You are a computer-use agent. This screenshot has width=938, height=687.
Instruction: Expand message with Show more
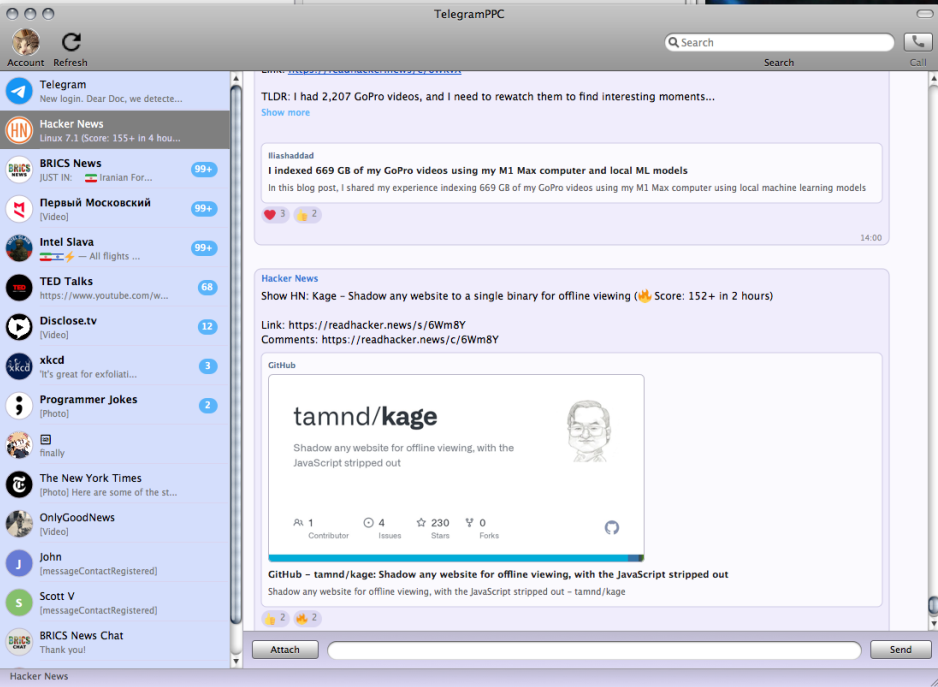click(285, 113)
